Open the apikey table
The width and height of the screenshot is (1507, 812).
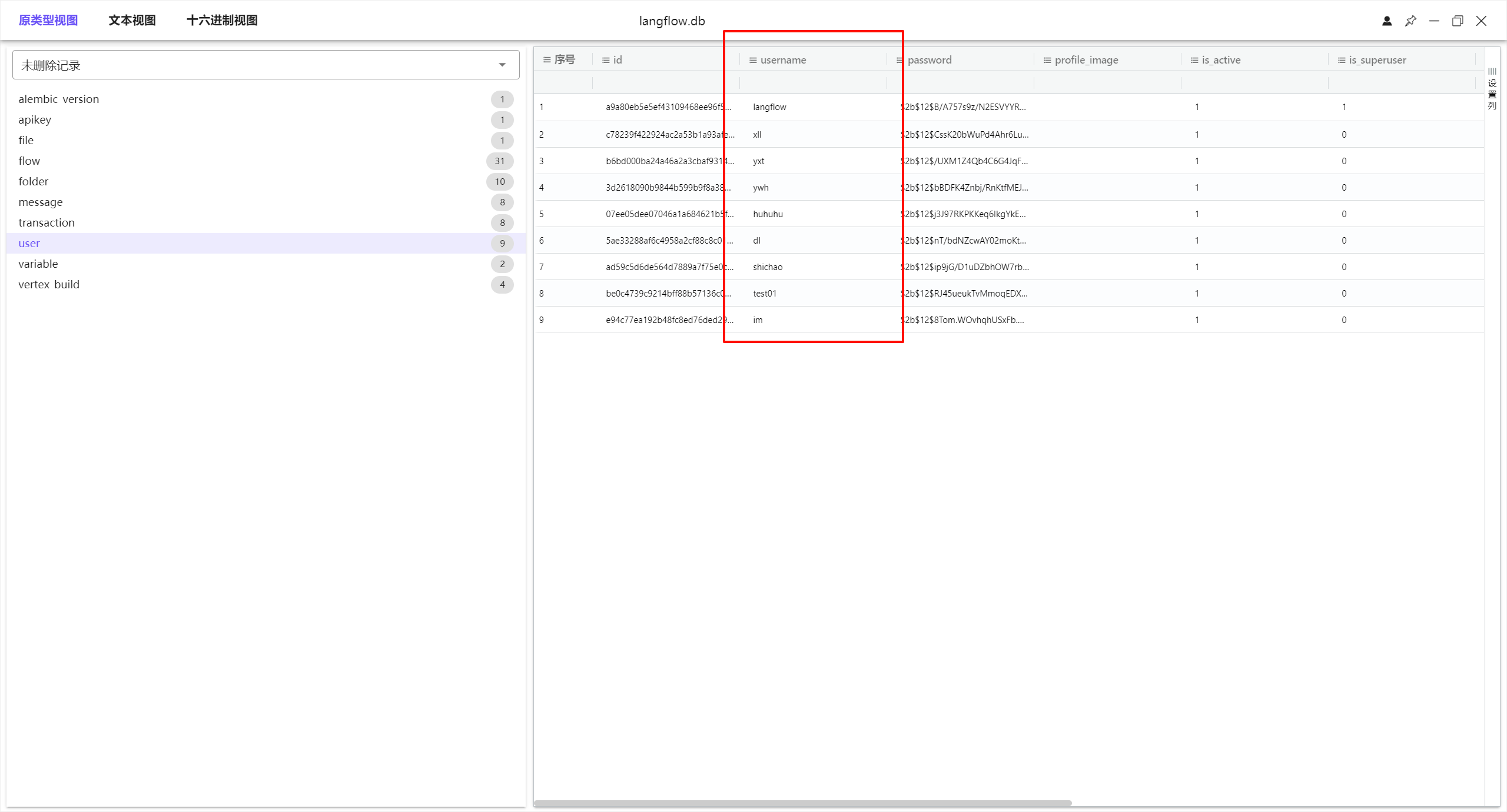click(x=35, y=119)
